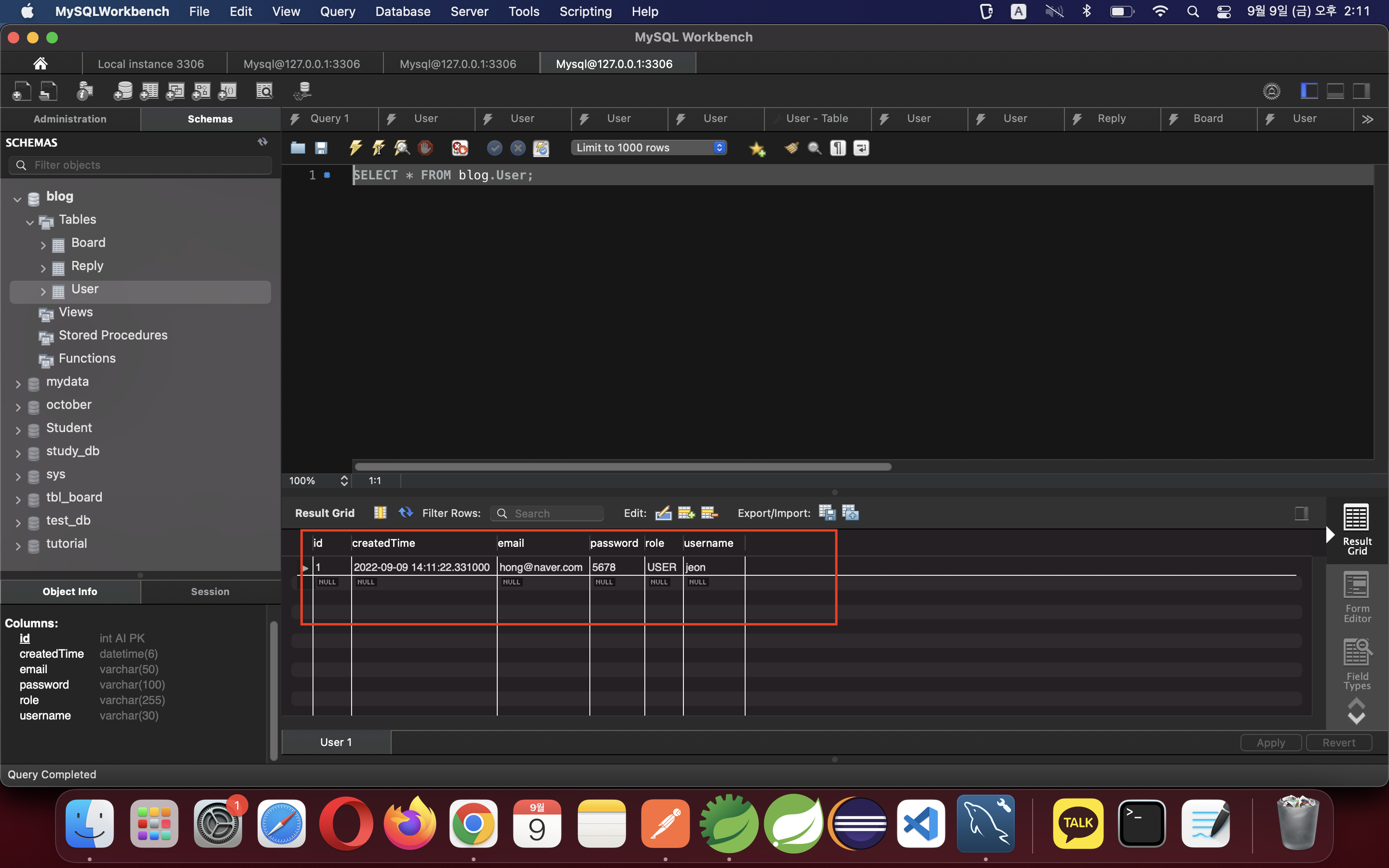Open Form Editor view

pyautogui.click(x=1357, y=597)
